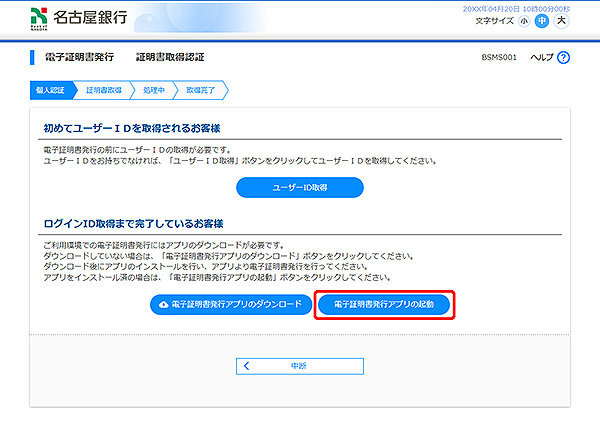
Task: Click the 証明書取得認証 subtitle text
Action: [x=170, y=58]
